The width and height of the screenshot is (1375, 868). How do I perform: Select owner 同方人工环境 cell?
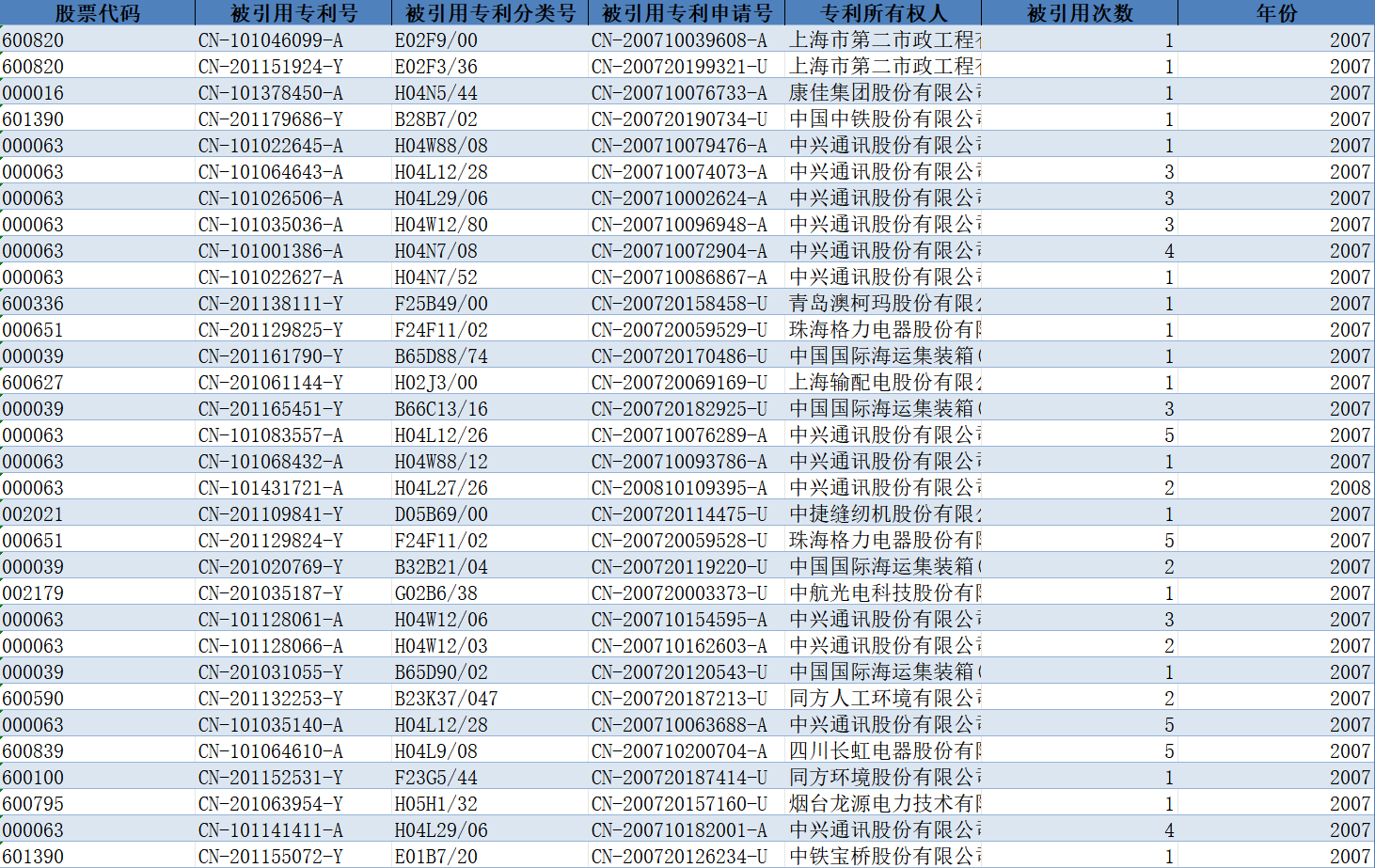pyautogui.click(x=883, y=699)
